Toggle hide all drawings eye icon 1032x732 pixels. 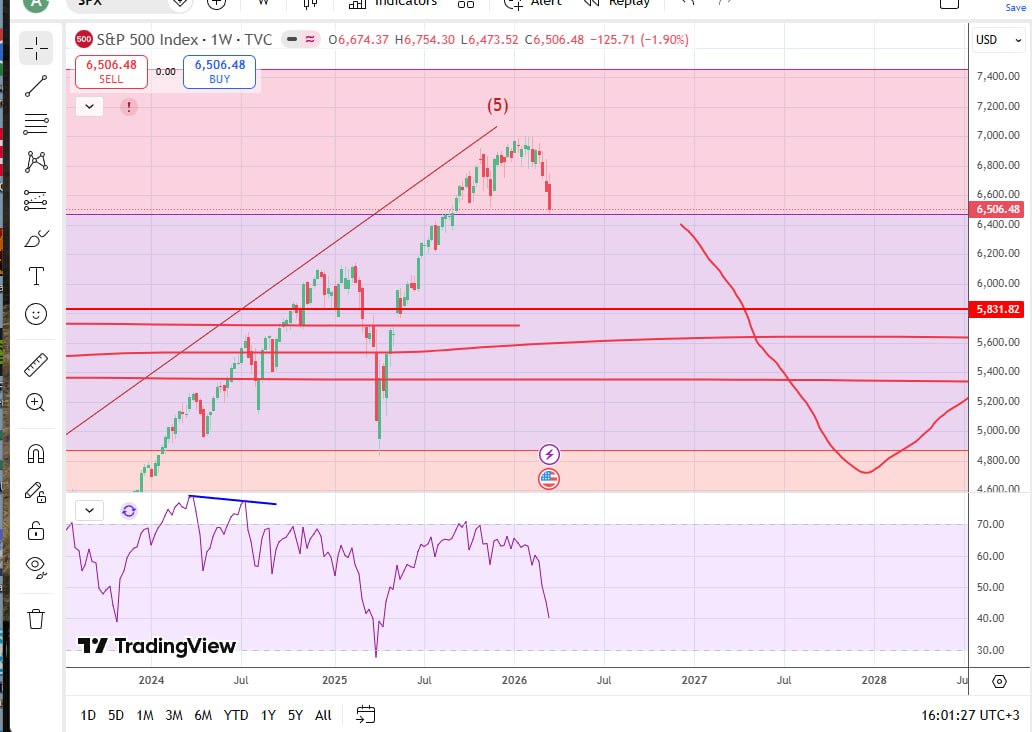click(x=36, y=567)
